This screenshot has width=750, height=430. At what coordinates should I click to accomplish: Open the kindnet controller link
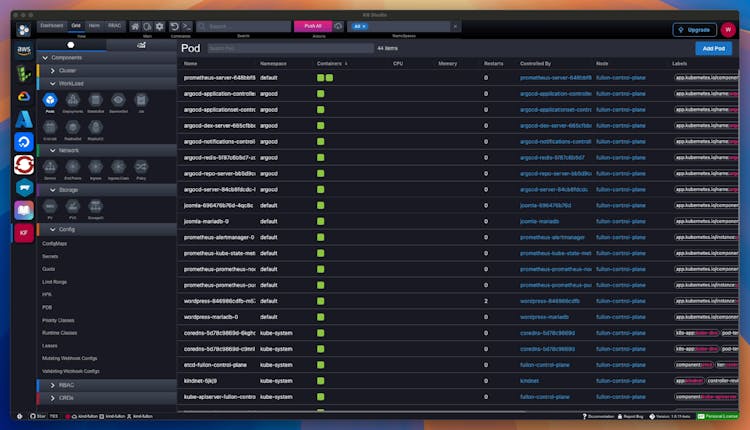tap(529, 381)
